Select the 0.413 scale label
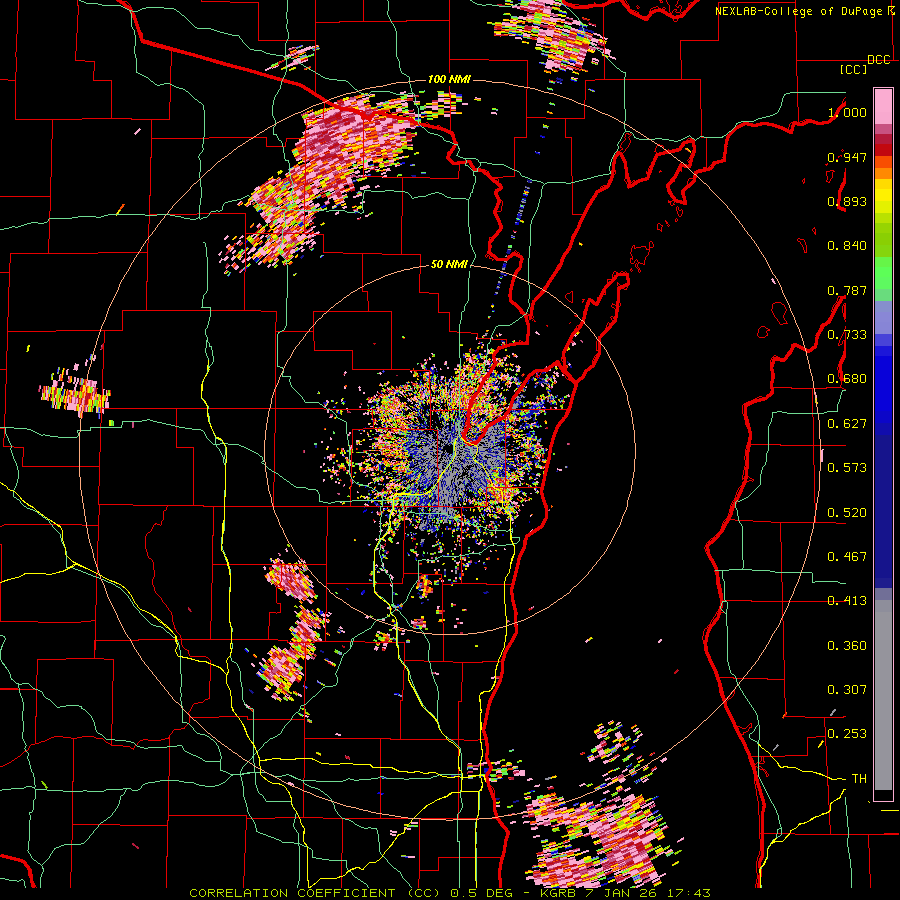Image resolution: width=900 pixels, height=900 pixels. click(x=847, y=601)
